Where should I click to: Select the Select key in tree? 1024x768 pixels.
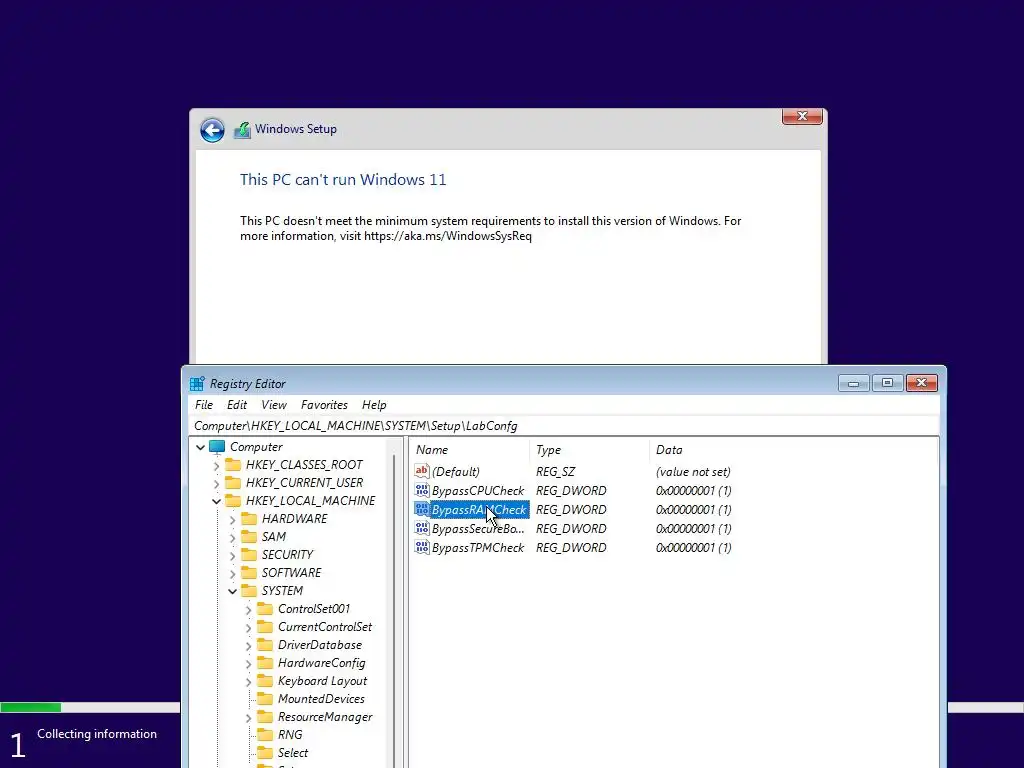tap(293, 753)
